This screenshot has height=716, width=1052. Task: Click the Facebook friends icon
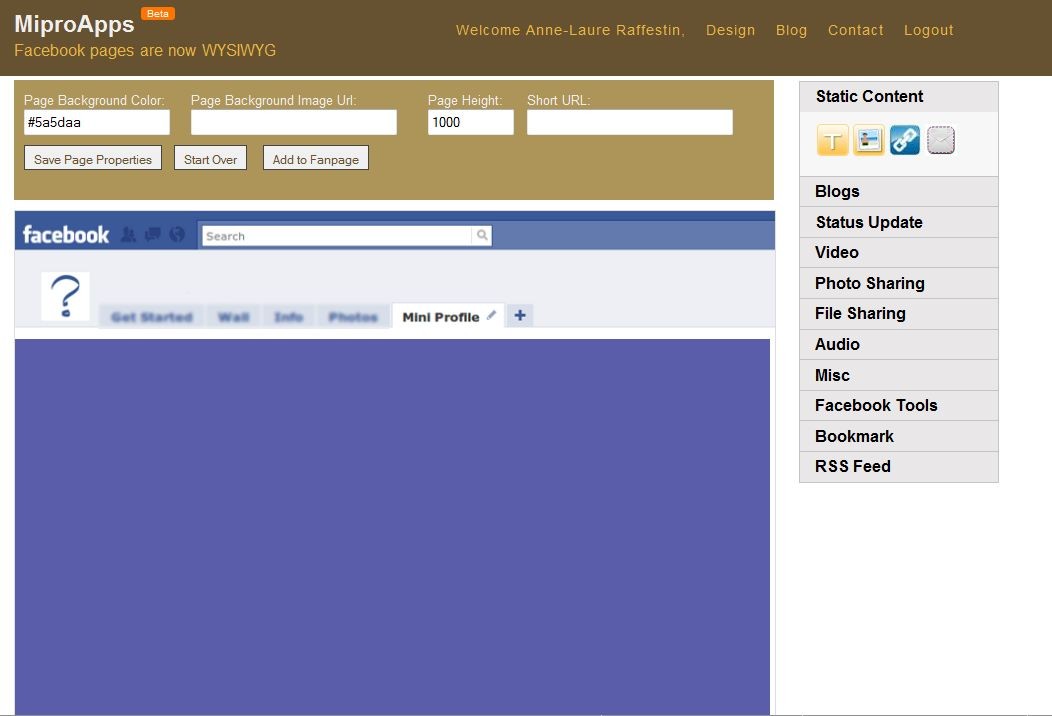[128, 234]
